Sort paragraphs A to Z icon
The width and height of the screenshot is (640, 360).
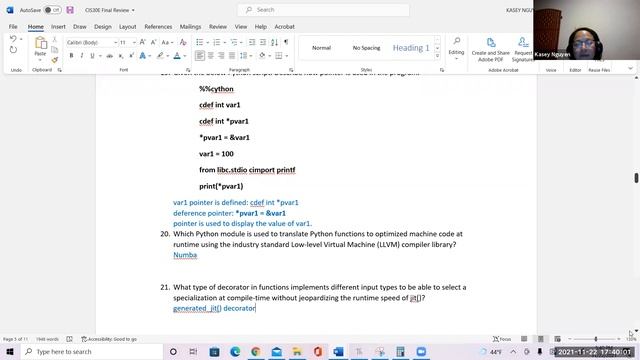pos(274,42)
